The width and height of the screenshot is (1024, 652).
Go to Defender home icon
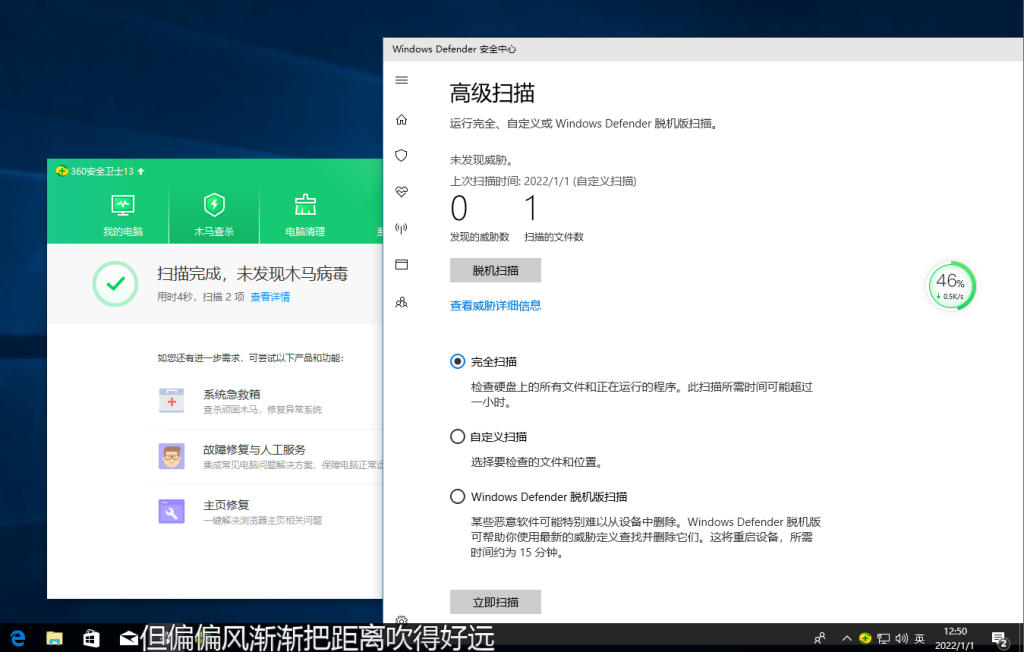[x=402, y=120]
